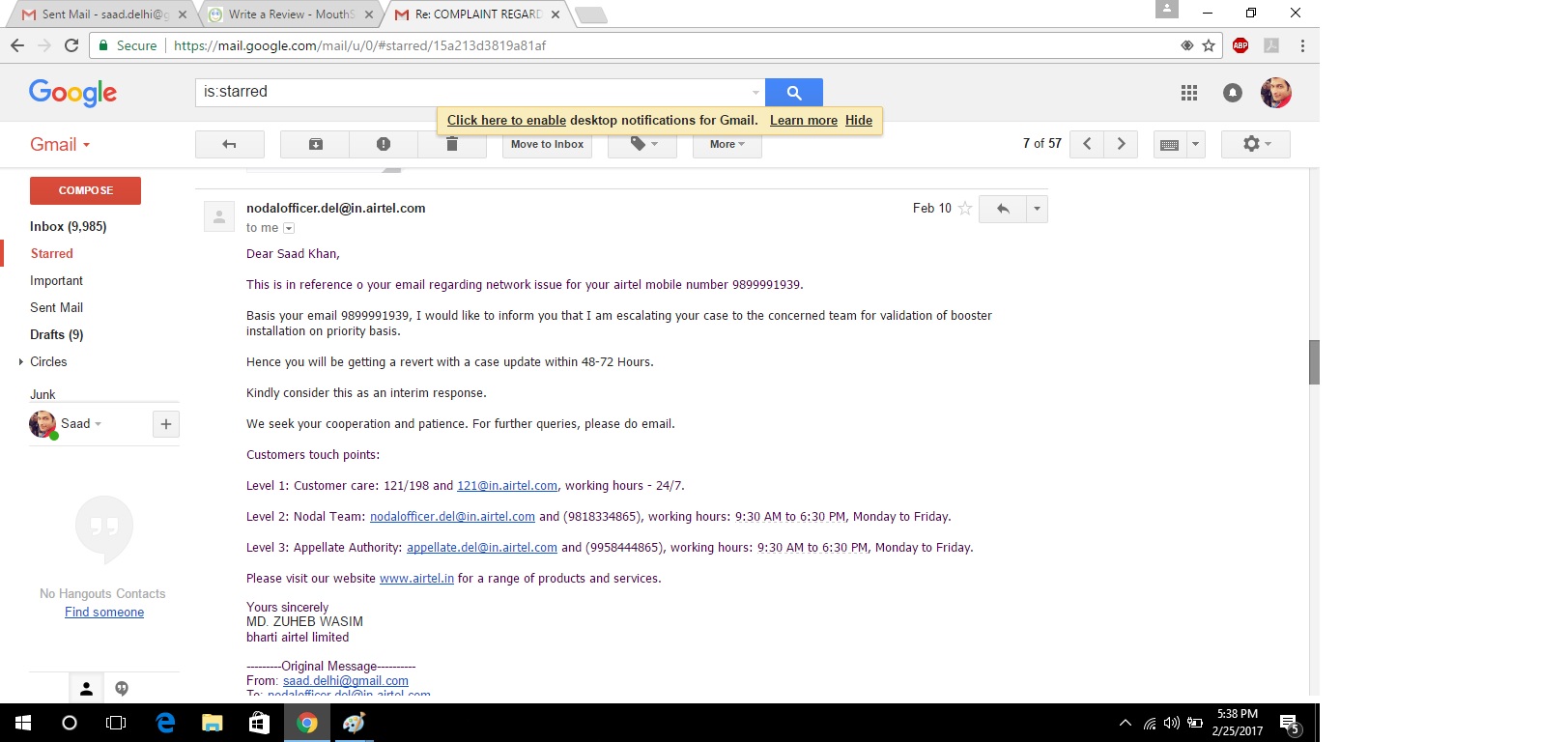Click the back to list arrow
The height and width of the screenshot is (742, 1568).
click(x=229, y=144)
